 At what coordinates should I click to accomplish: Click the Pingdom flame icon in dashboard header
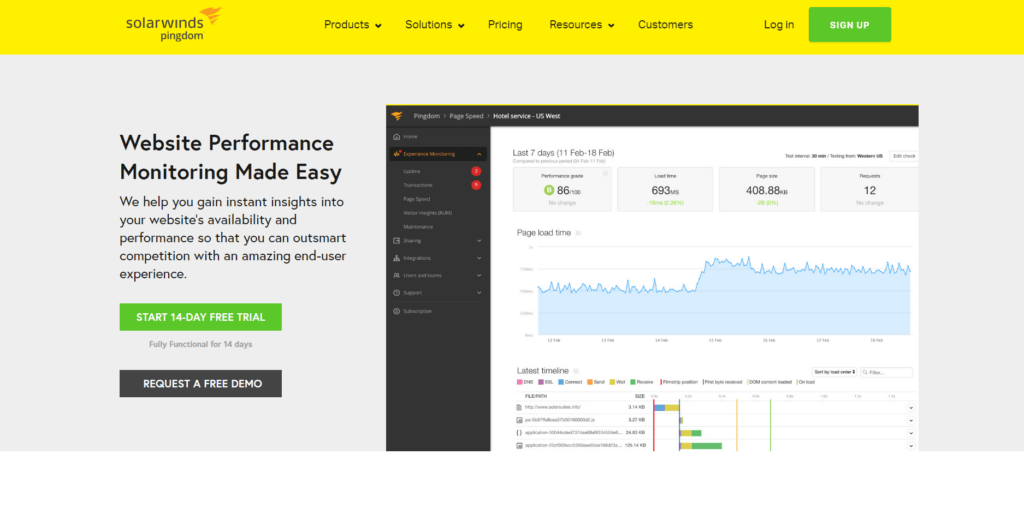397,116
